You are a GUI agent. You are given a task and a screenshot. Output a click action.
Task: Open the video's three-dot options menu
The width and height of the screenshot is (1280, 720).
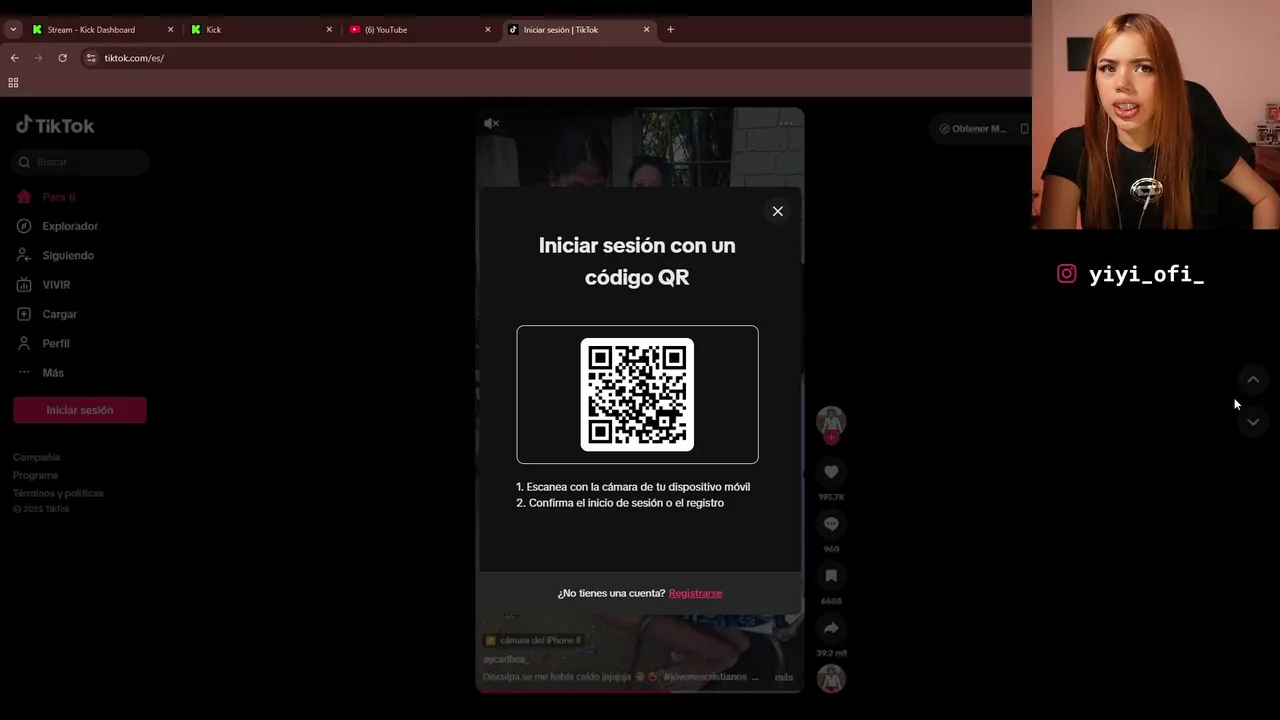[x=787, y=123]
